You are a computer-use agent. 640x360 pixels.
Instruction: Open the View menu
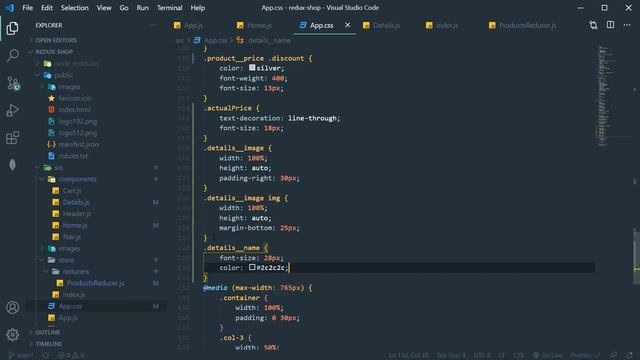[x=104, y=8]
